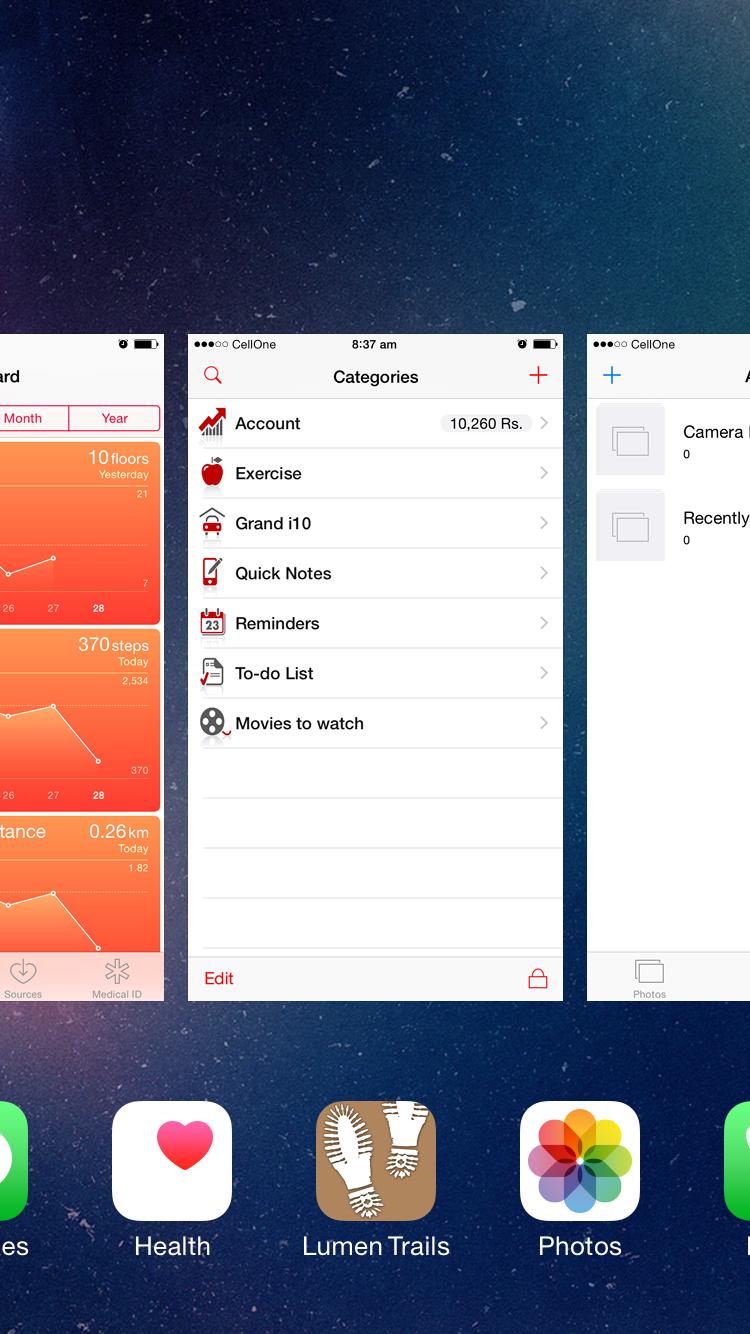Image resolution: width=750 pixels, height=1334 pixels.
Task: Tap the Health app name label
Action: click(x=172, y=1246)
